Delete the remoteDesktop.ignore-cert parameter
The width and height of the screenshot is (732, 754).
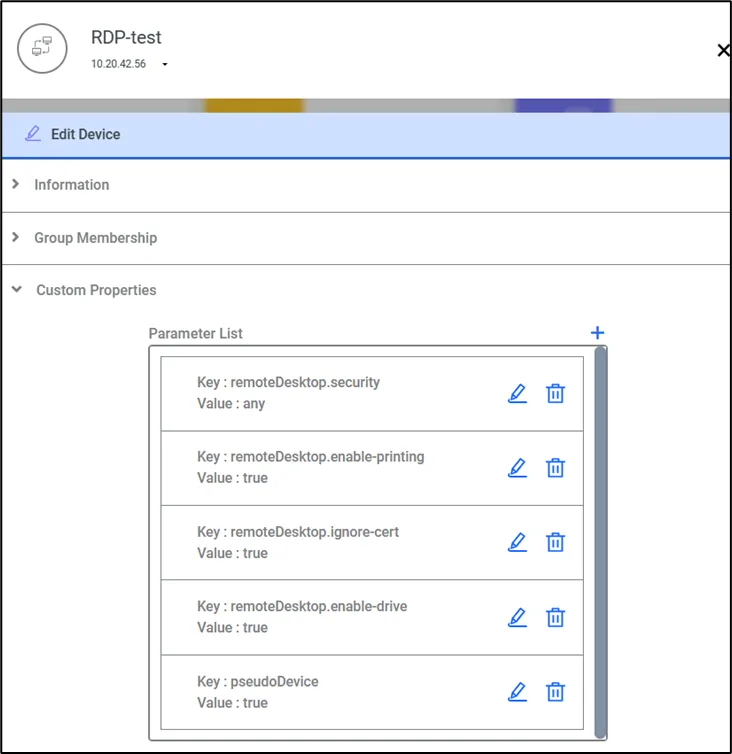click(x=555, y=542)
